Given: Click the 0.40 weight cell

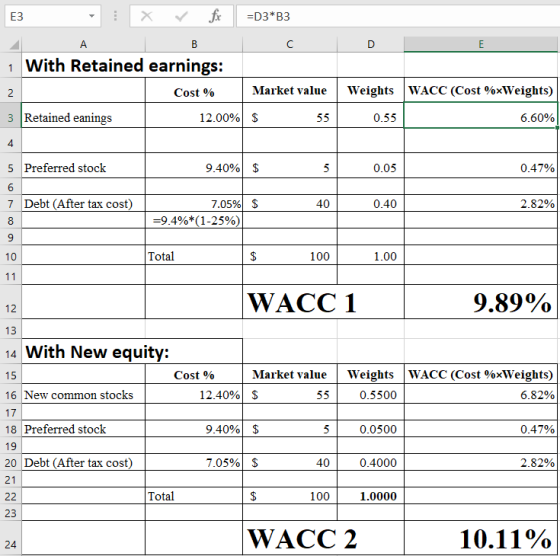Looking at the screenshot, I should [x=371, y=203].
